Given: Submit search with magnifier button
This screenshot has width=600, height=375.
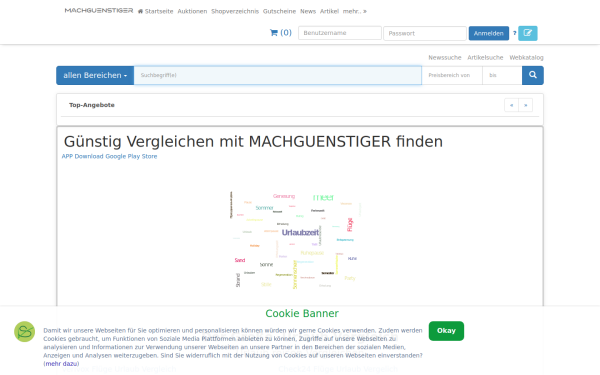Looking at the screenshot, I should click(533, 75).
